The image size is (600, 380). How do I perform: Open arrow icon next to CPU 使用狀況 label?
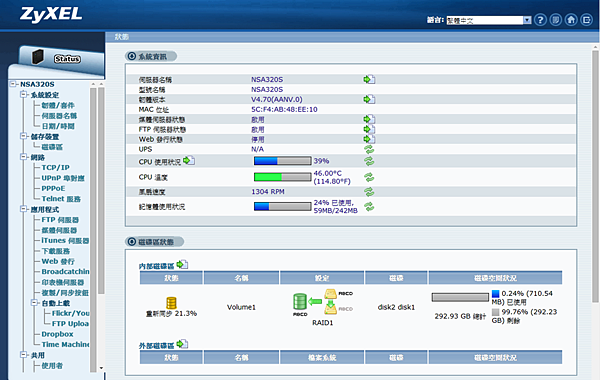(x=189, y=161)
